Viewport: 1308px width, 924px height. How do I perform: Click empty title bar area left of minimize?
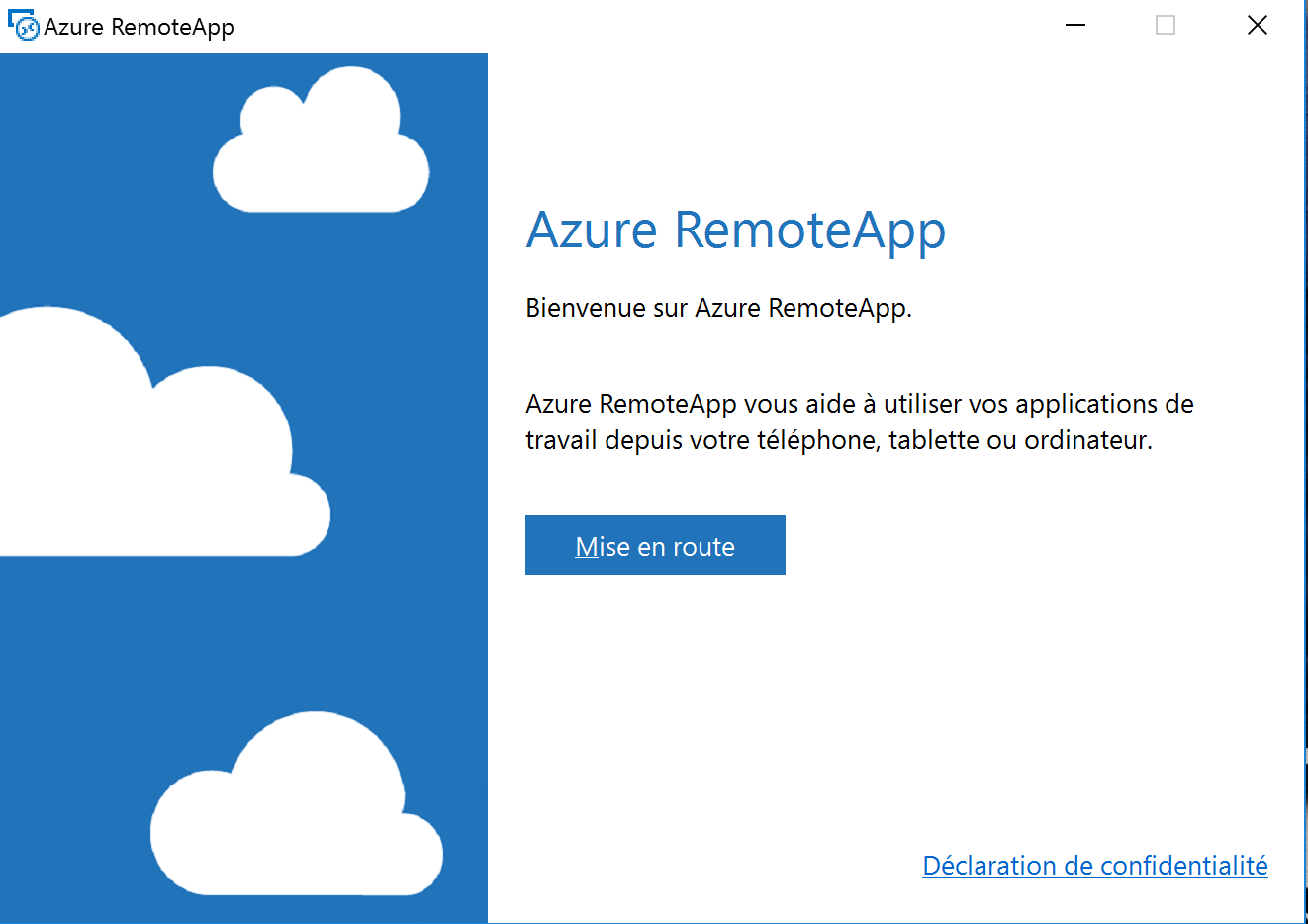(643, 27)
